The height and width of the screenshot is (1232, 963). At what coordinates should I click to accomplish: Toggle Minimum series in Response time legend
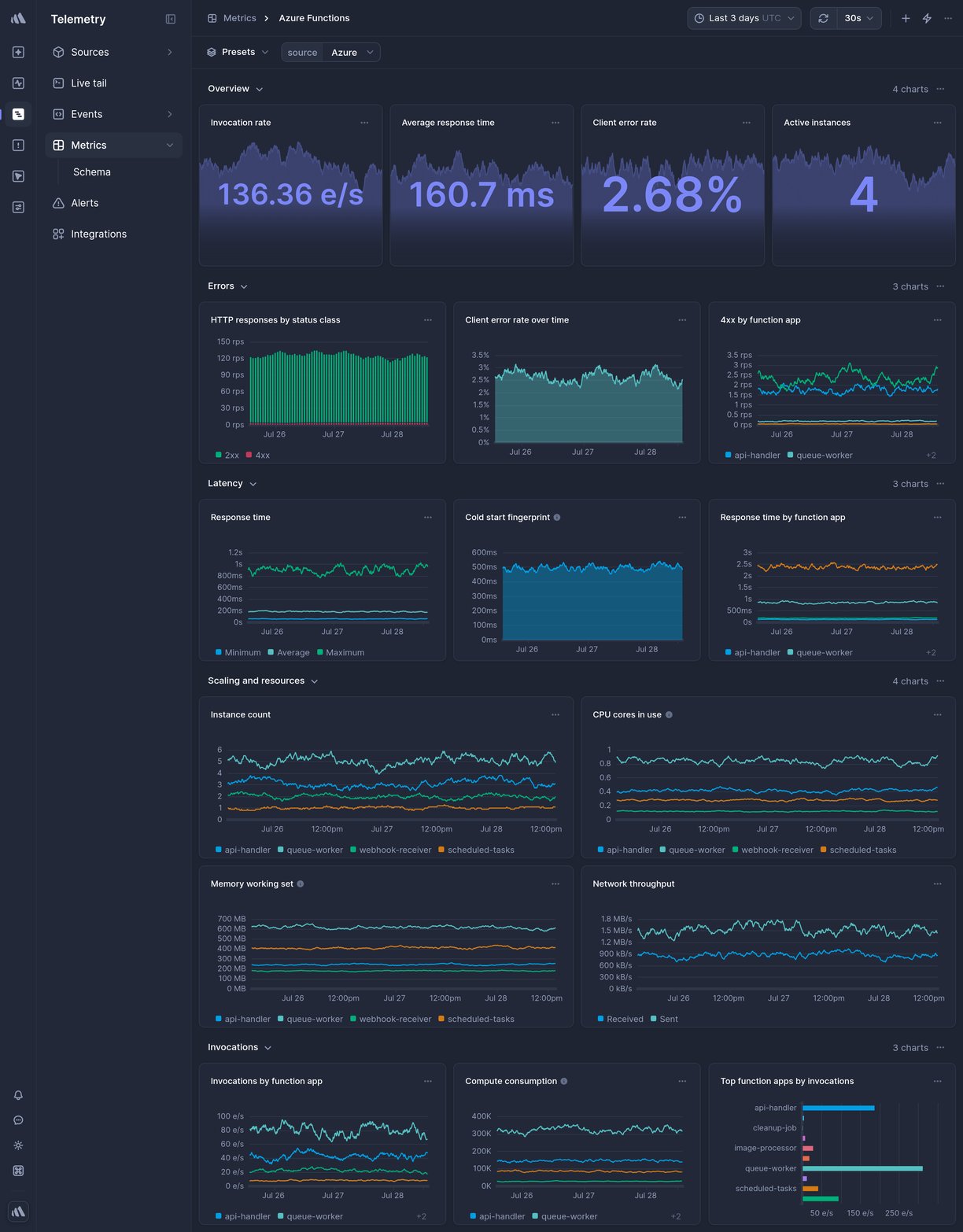[x=238, y=653]
